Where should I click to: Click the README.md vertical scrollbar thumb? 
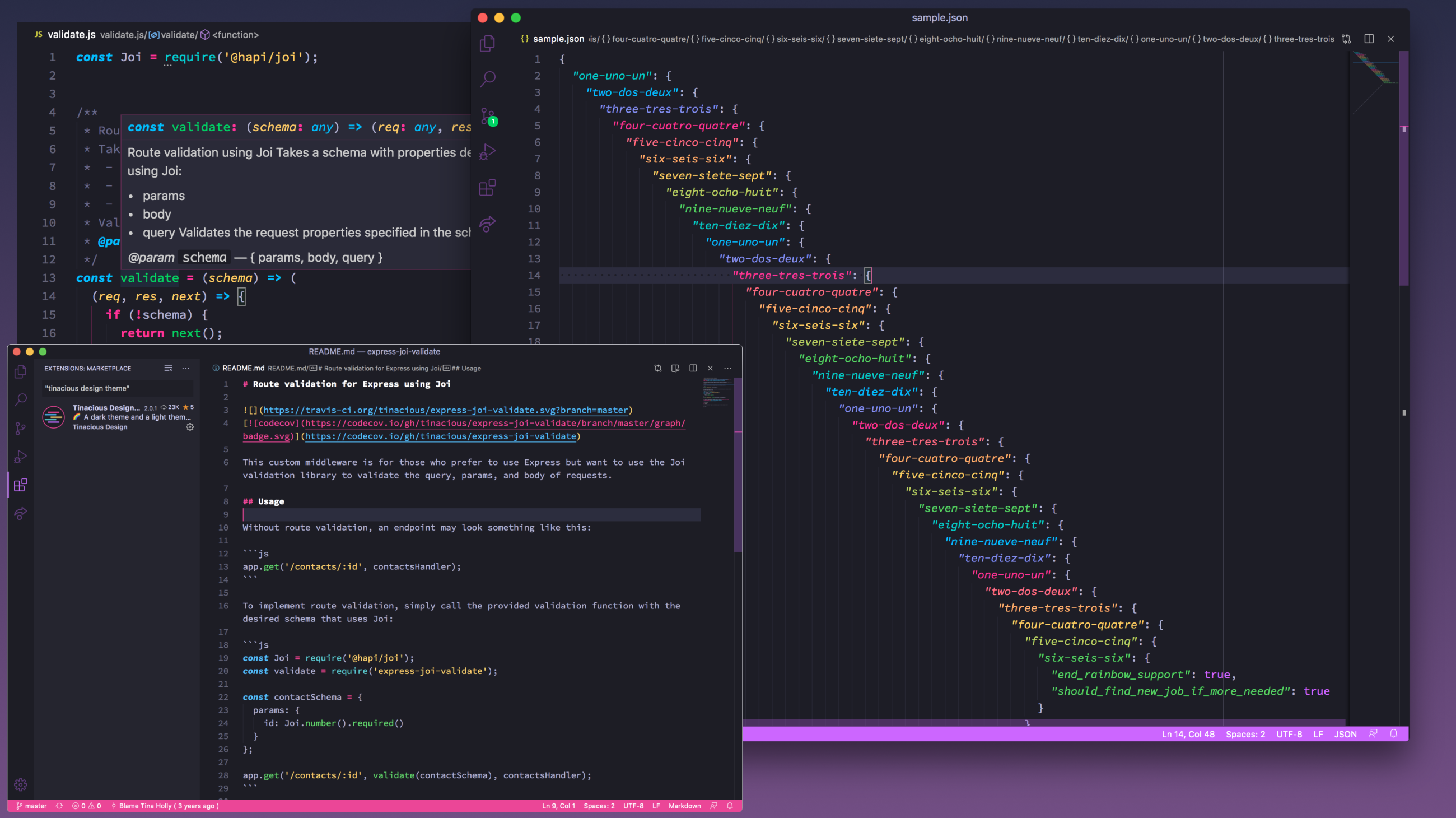(x=738, y=464)
